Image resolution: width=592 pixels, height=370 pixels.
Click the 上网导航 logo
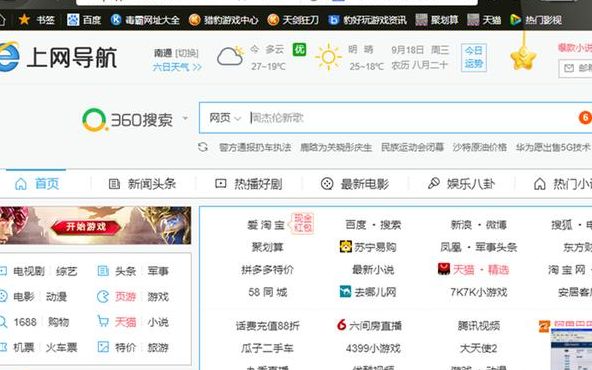(x=58, y=58)
